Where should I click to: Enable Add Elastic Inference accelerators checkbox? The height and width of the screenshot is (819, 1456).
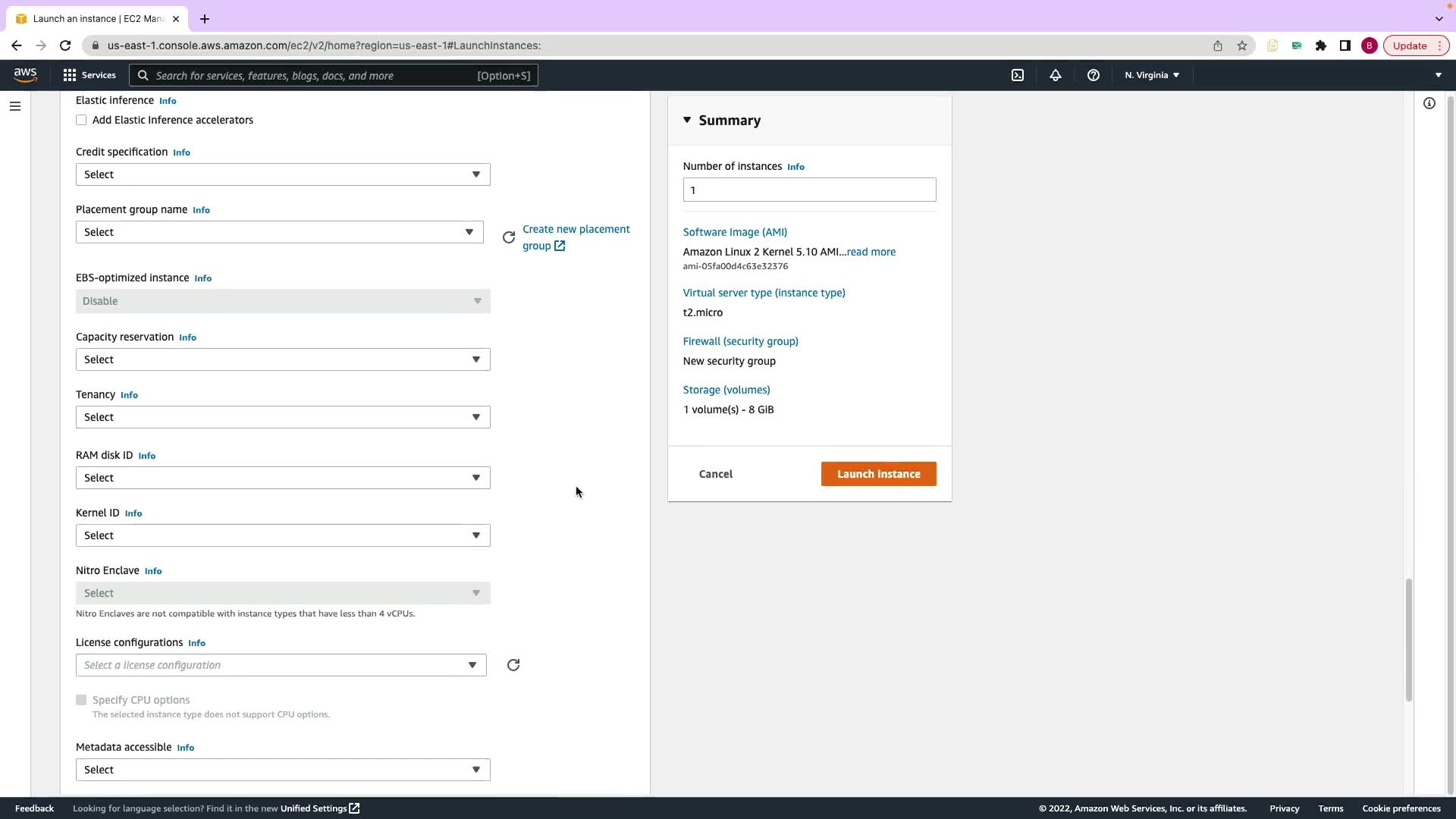click(x=81, y=120)
